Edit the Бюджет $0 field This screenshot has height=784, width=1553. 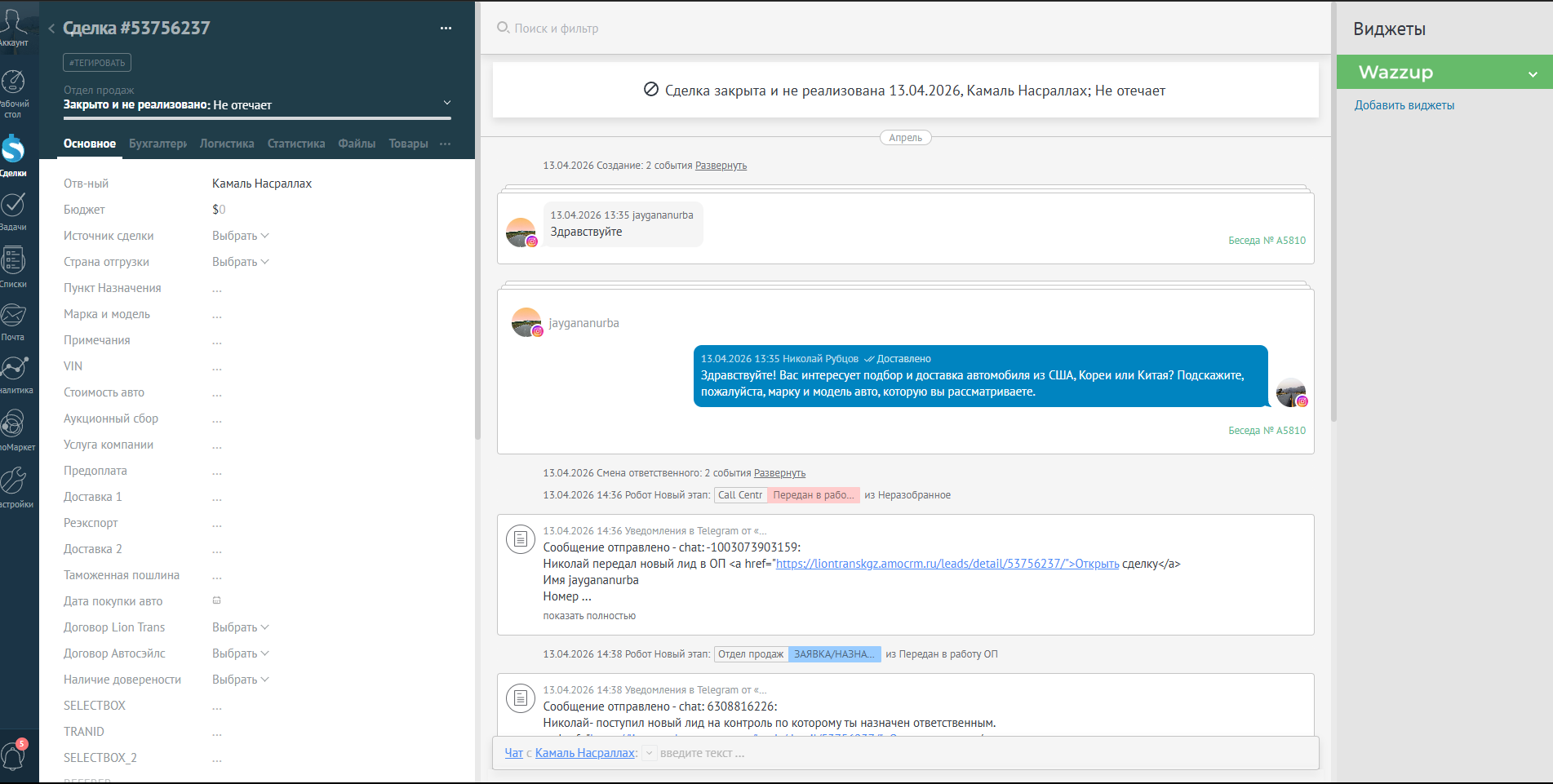coord(219,210)
